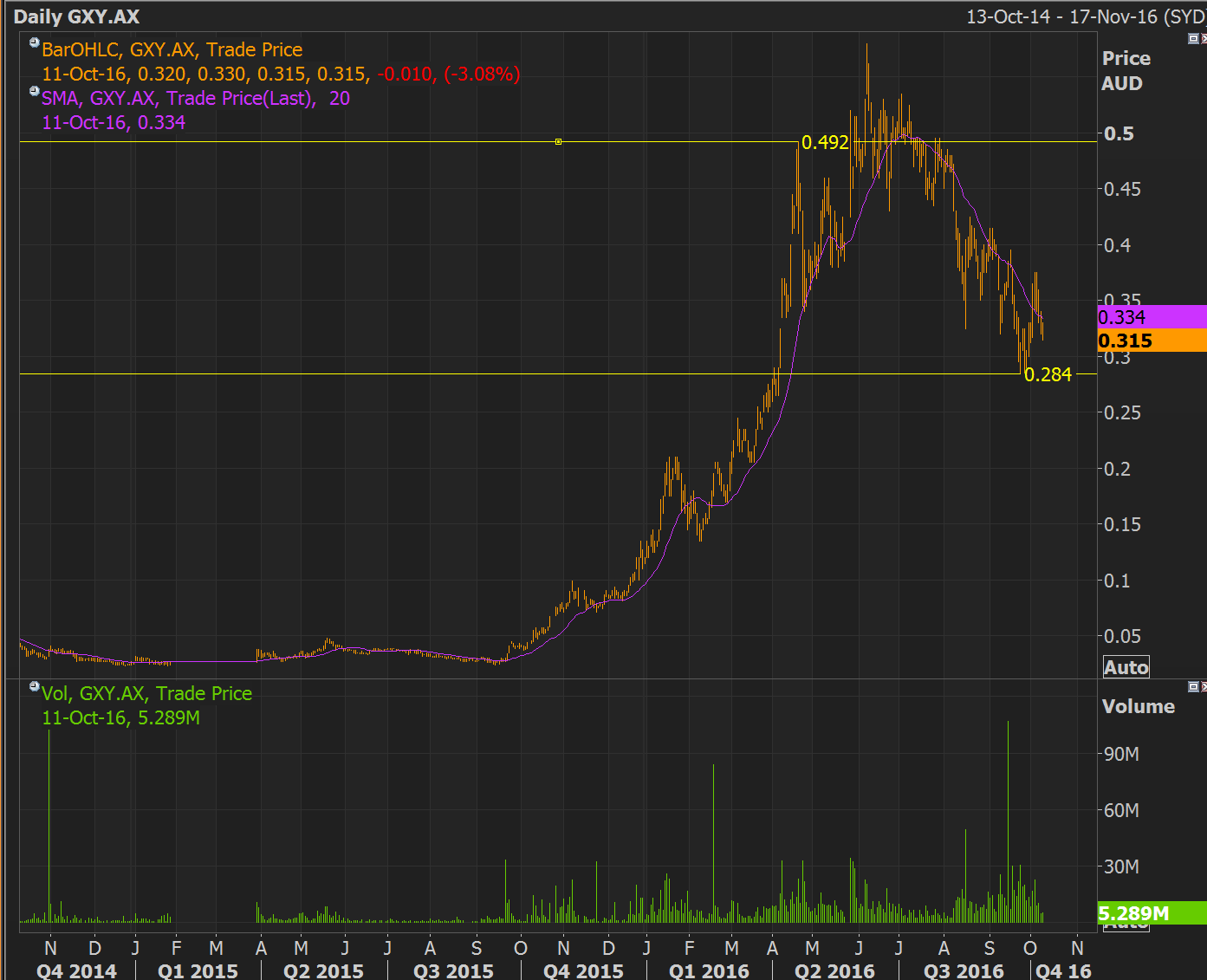The height and width of the screenshot is (980, 1207).
Task: Click the Q2 2016 time axis label
Action: 834,970
